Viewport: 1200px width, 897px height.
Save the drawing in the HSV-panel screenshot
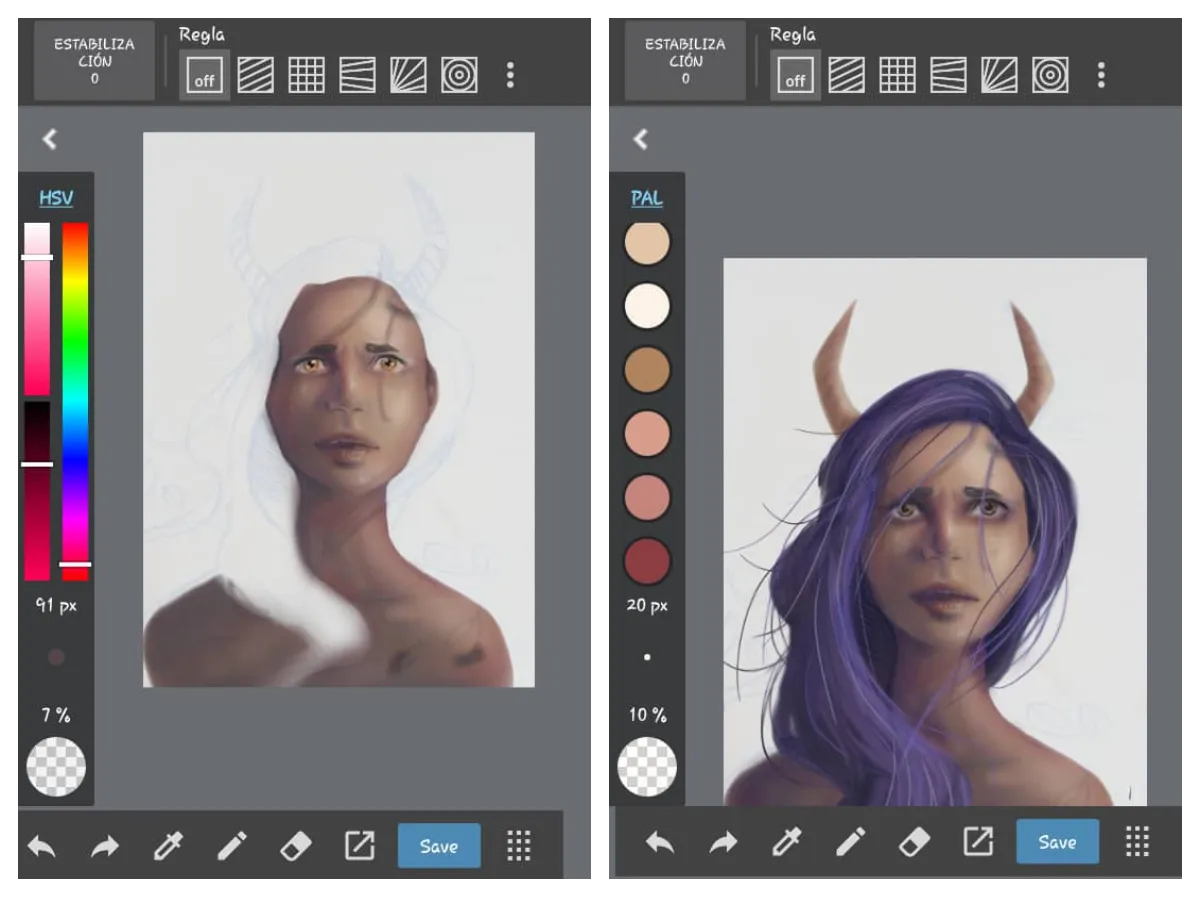pos(439,846)
